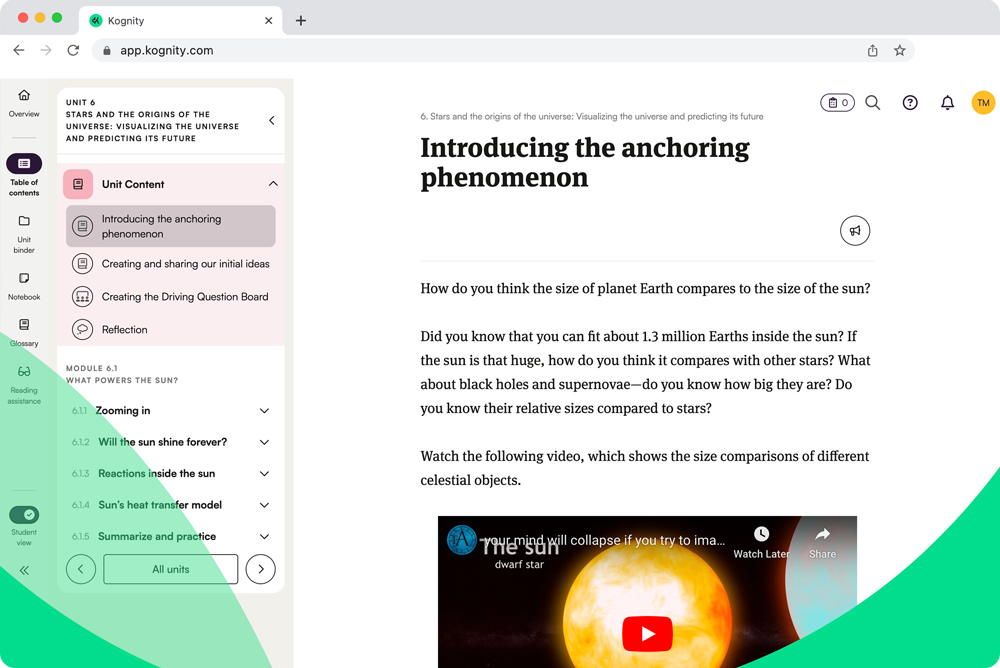
Task: Select Introducing the anchoring phenomenon item
Action: [171, 226]
